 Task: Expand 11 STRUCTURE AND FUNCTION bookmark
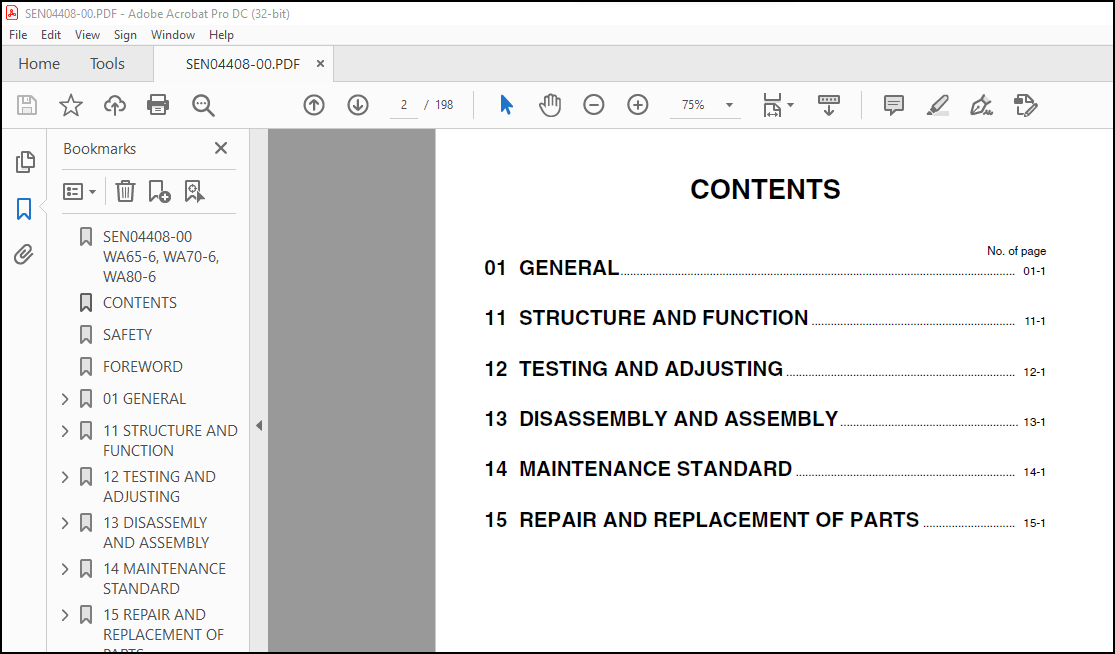point(65,431)
